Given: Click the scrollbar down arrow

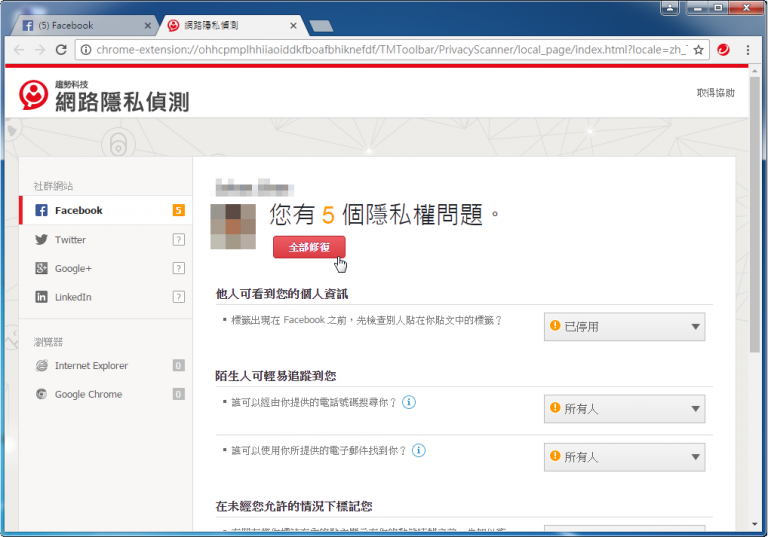Looking at the screenshot, I should [x=755, y=524].
